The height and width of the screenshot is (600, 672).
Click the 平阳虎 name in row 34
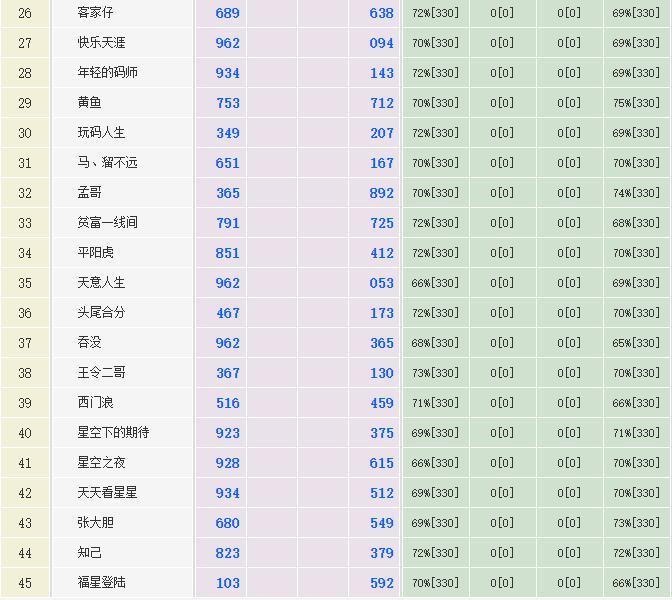[95, 253]
